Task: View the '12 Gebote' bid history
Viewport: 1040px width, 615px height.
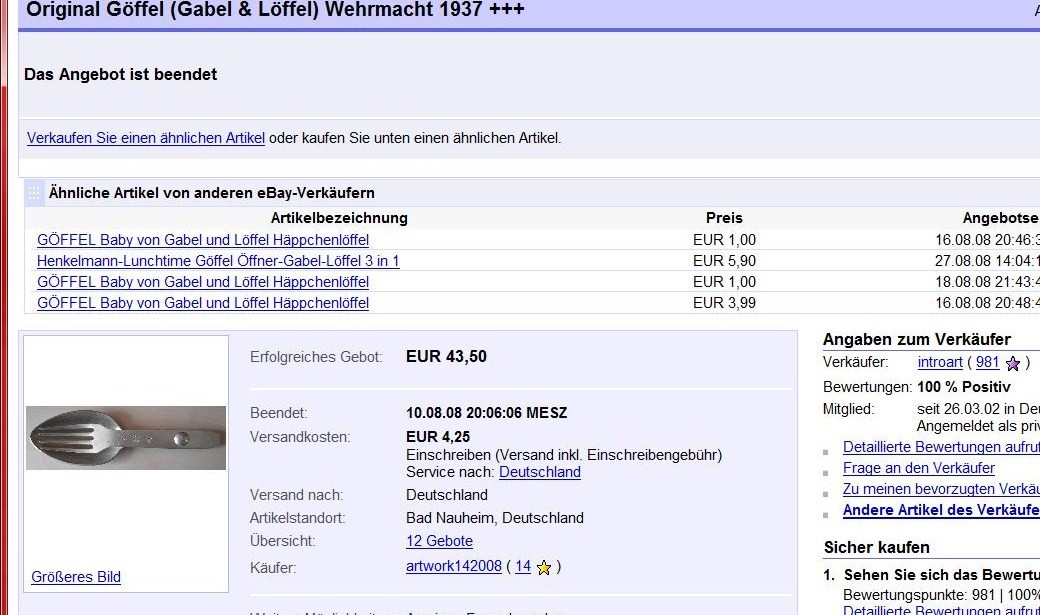Action: pos(439,541)
